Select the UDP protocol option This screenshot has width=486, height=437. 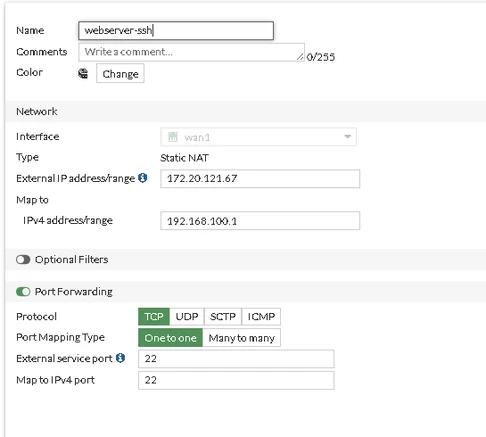(x=187, y=316)
